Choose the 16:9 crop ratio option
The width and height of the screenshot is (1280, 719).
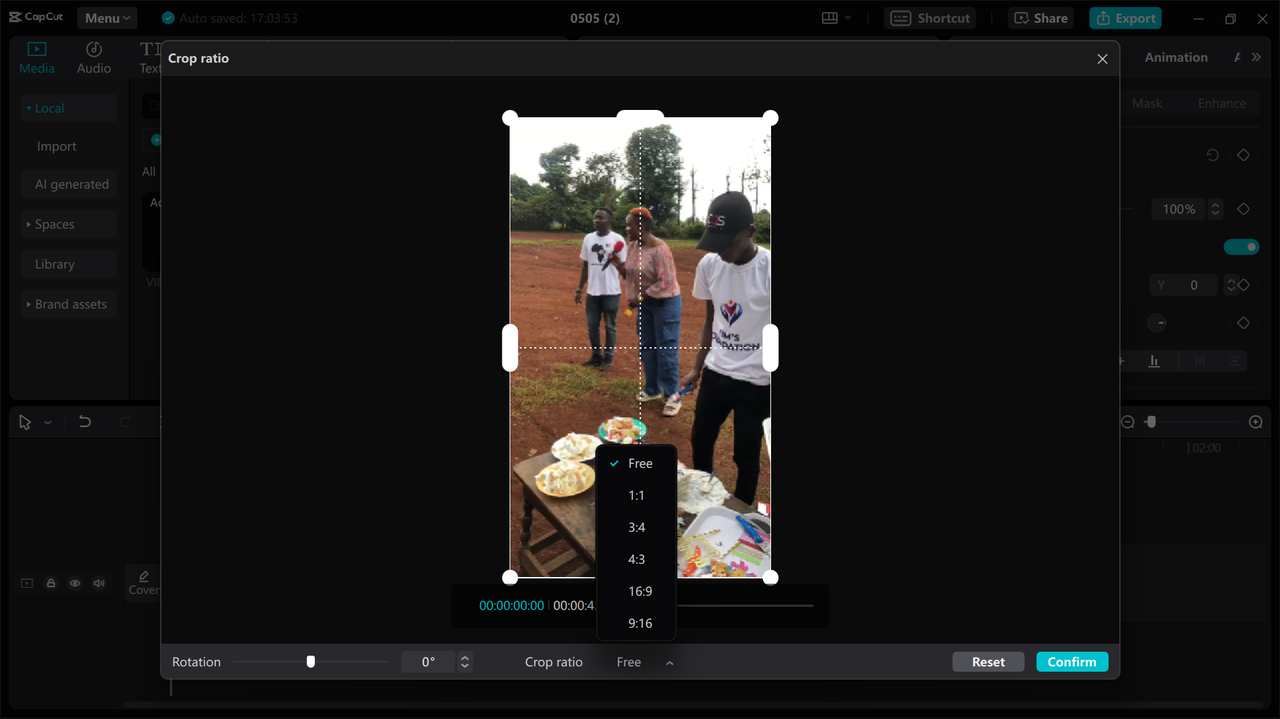click(636, 592)
